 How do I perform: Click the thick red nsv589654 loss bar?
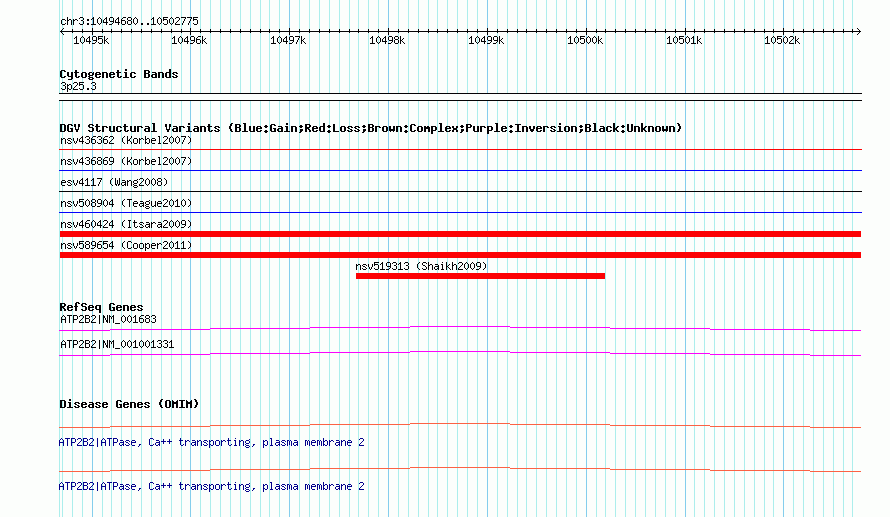(460, 255)
